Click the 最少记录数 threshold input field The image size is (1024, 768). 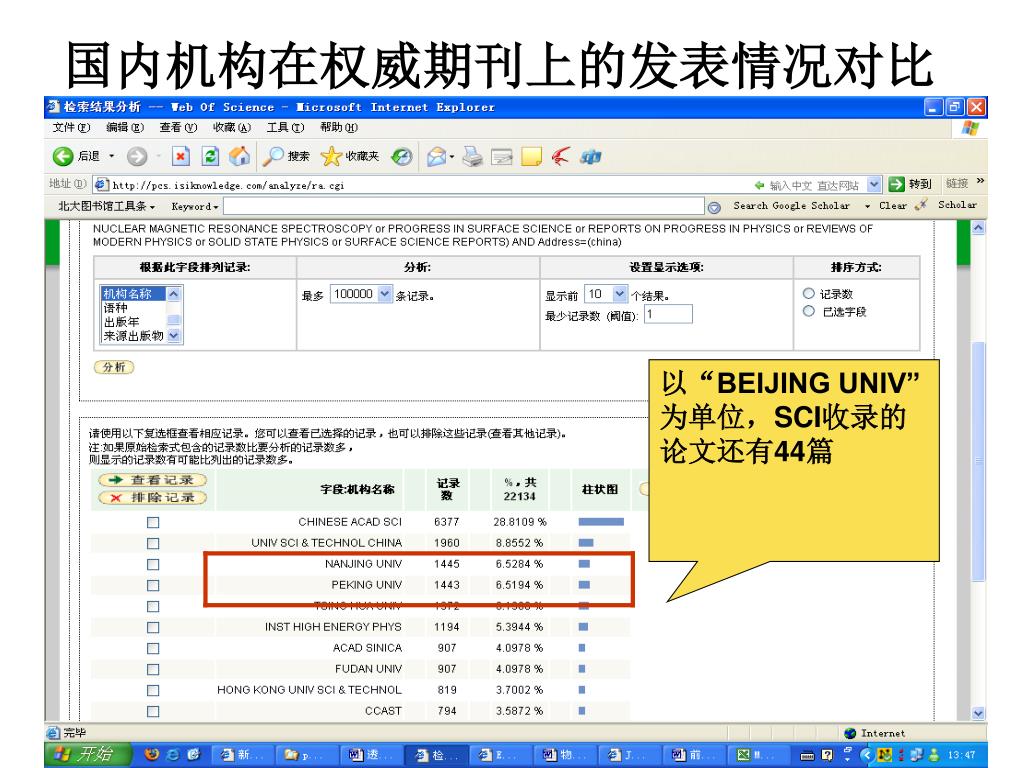(668, 314)
